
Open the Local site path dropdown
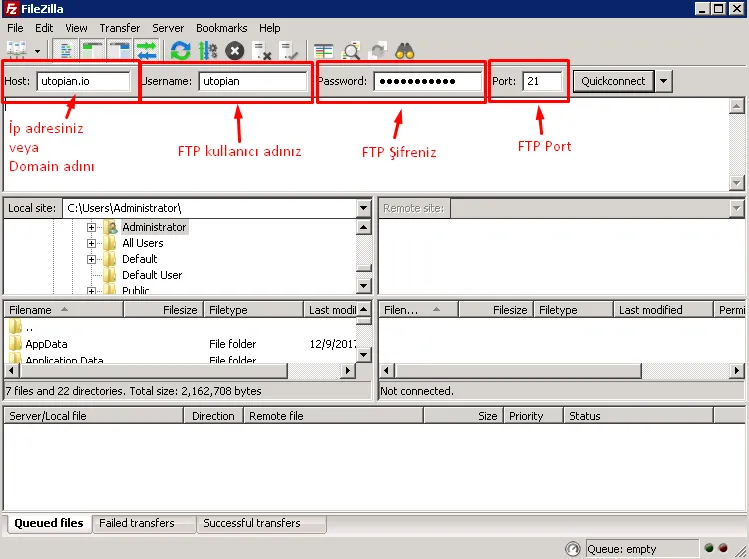pos(364,208)
